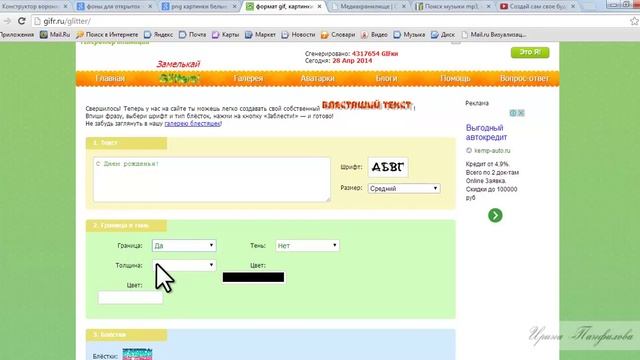This screenshot has width=640, height=360.
Task: Open the Помощь menu item
Action: (x=455, y=78)
